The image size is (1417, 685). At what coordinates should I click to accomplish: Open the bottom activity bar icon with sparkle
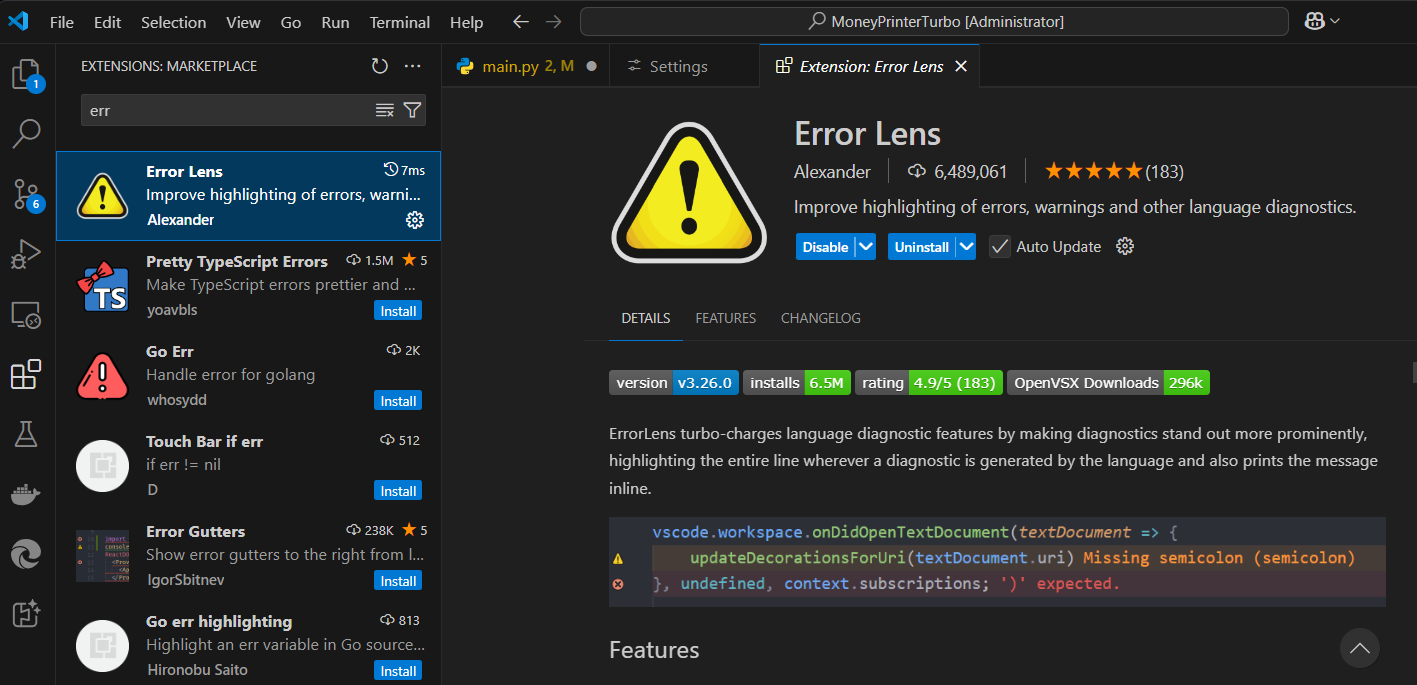click(x=26, y=614)
